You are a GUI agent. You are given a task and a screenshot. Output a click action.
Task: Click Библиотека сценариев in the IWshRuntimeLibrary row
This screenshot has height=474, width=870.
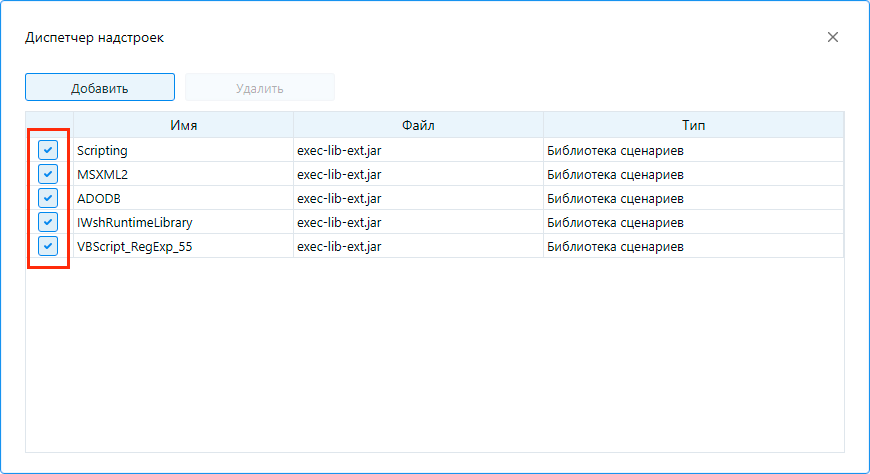615,222
